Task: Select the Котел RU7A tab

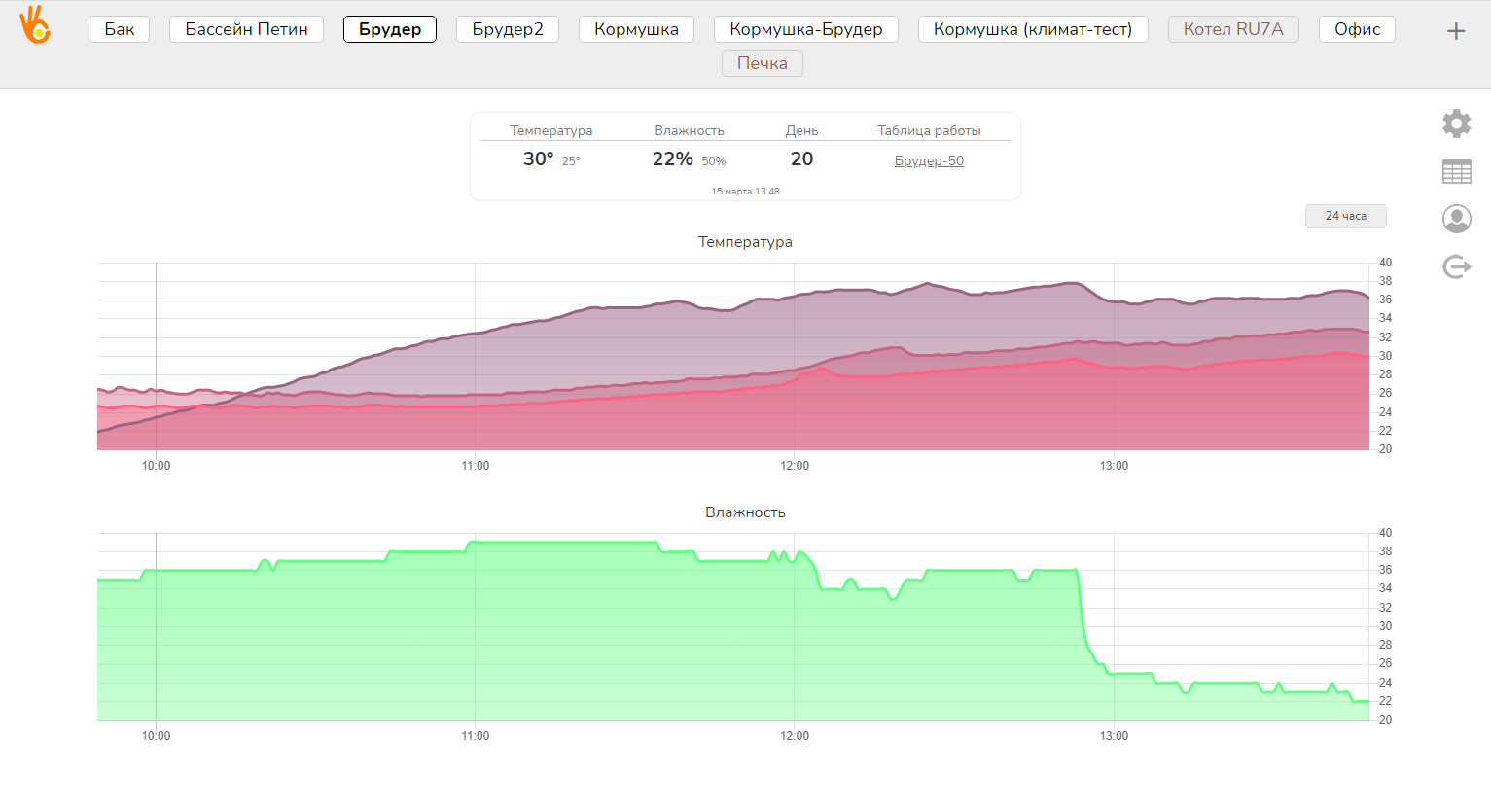Action: coord(1233,29)
